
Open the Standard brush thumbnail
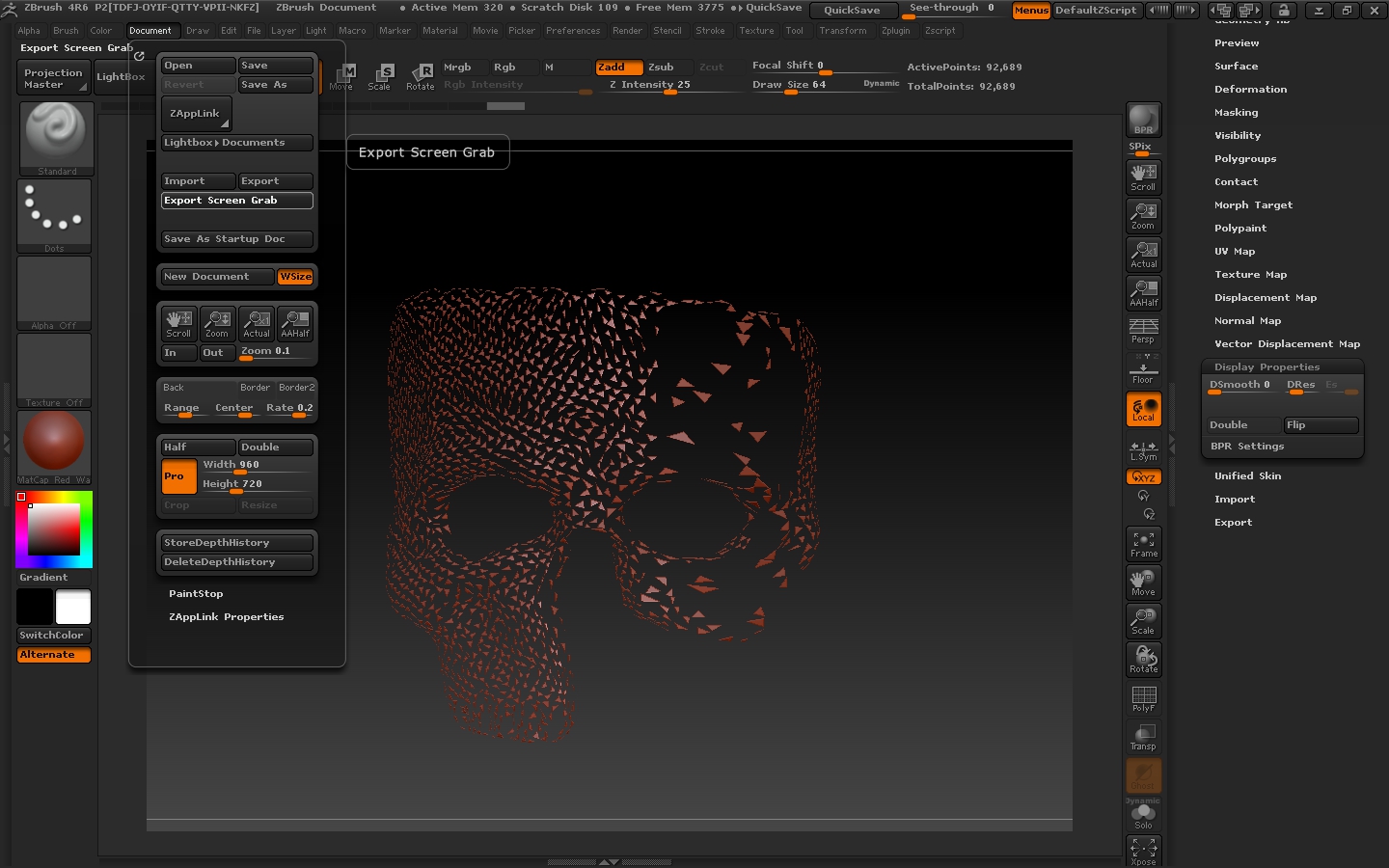pyautogui.click(x=57, y=139)
